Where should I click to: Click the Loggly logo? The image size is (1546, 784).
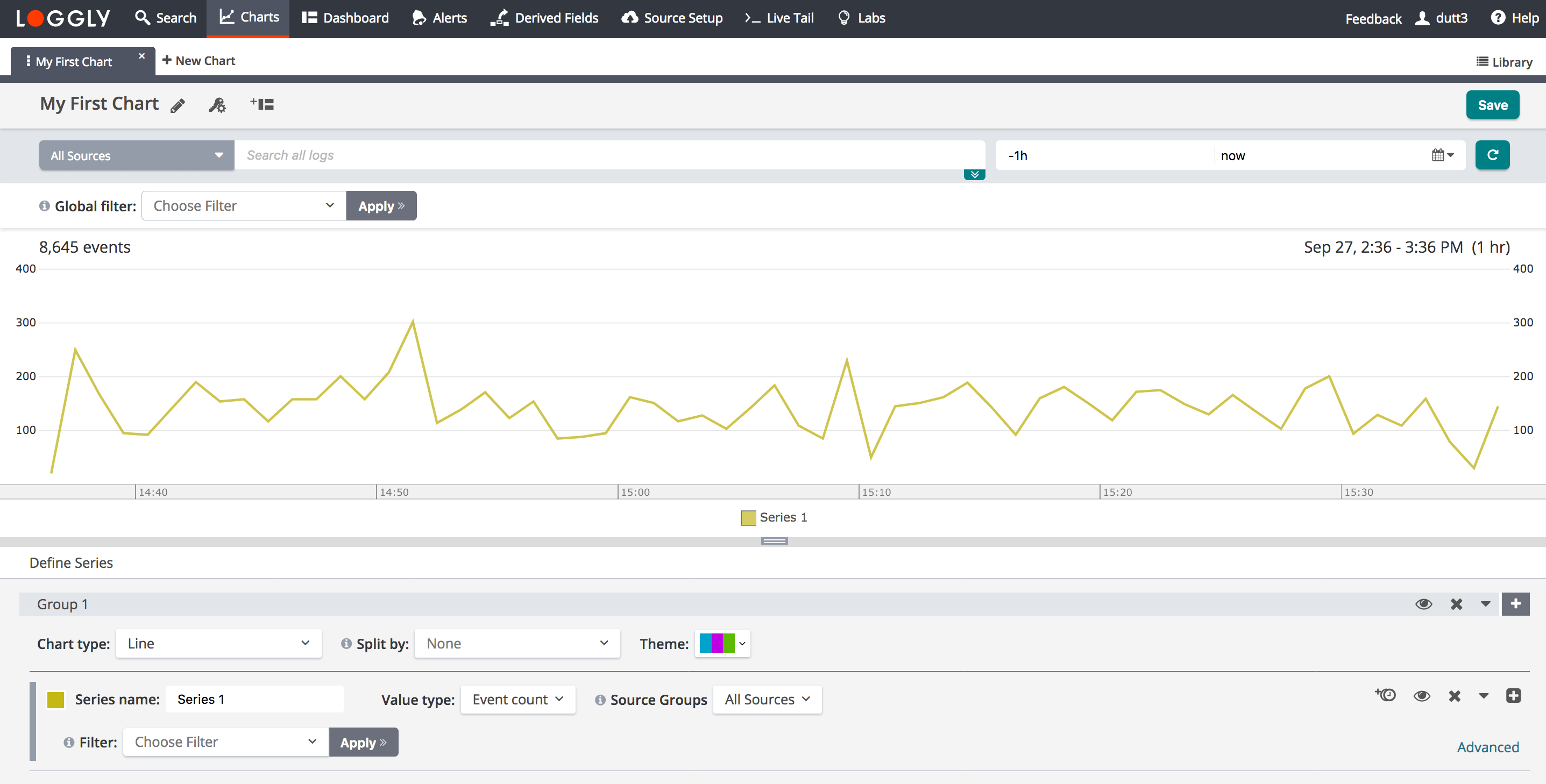pos(62,18)
